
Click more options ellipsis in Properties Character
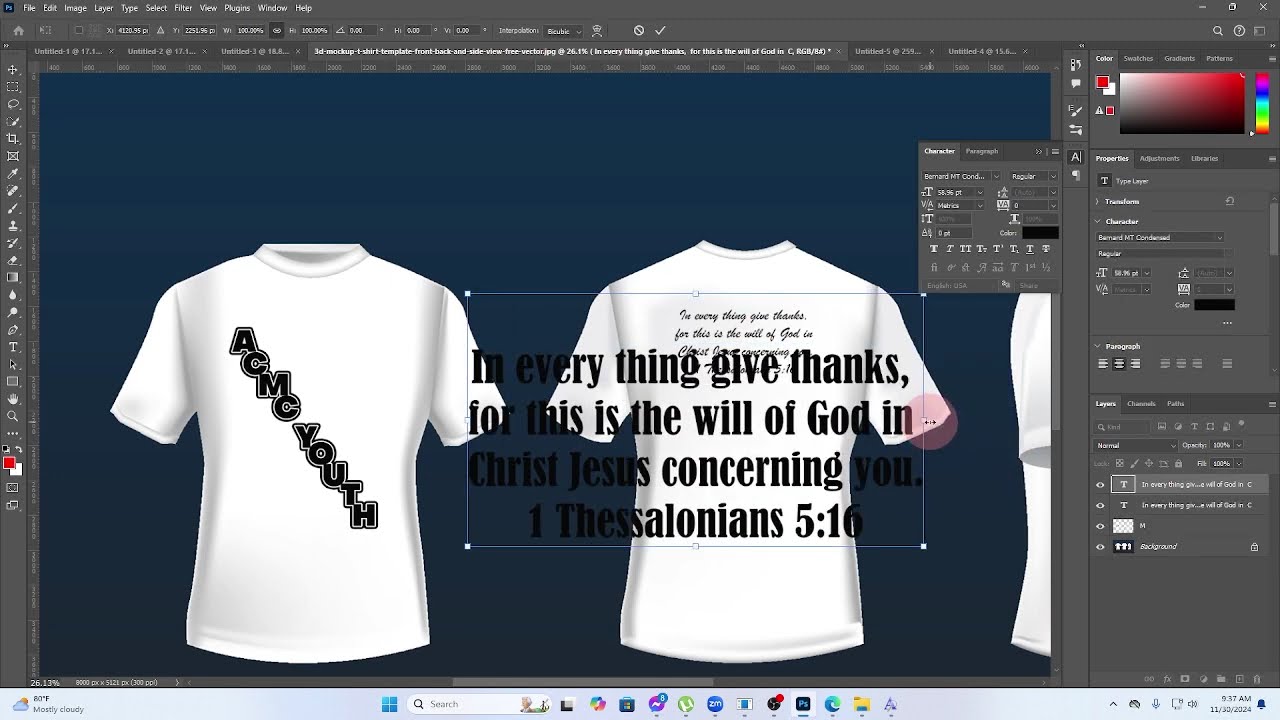(x=1227, y=323)
